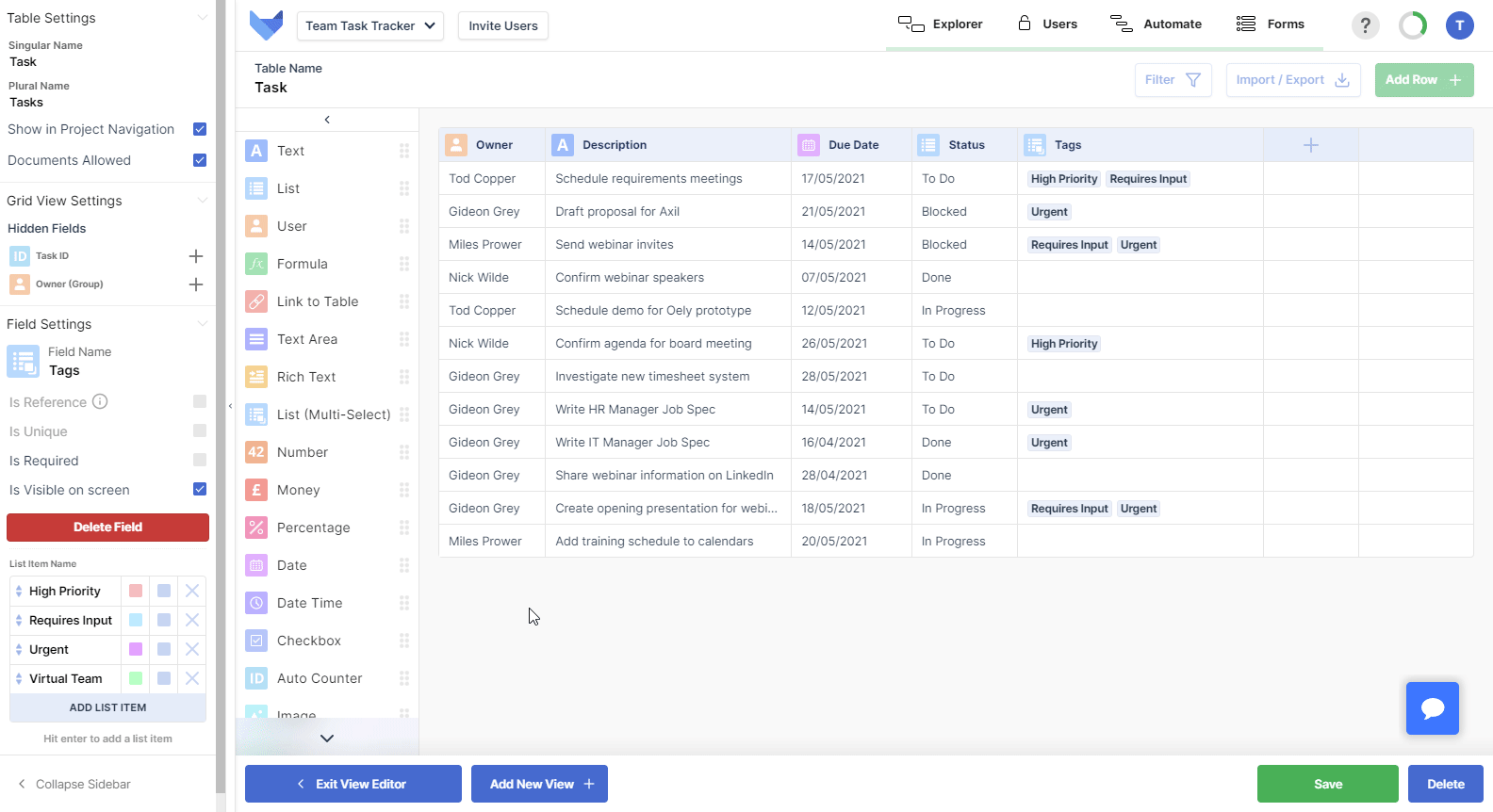Change Requires Input light blue swatch
The image size is (1493, 812).
coord(136,620)
